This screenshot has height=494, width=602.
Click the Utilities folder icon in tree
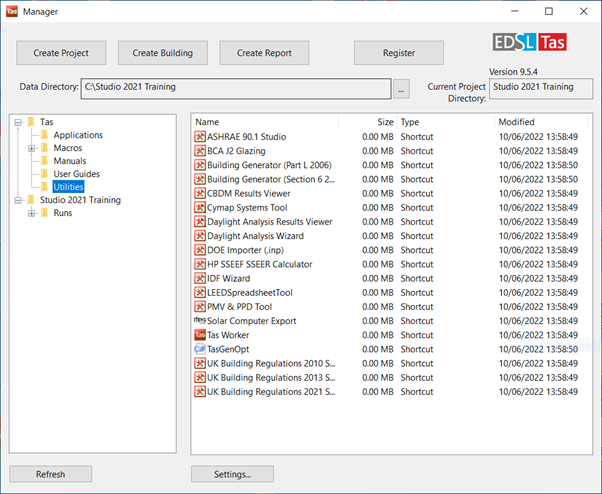pos(45,187)
